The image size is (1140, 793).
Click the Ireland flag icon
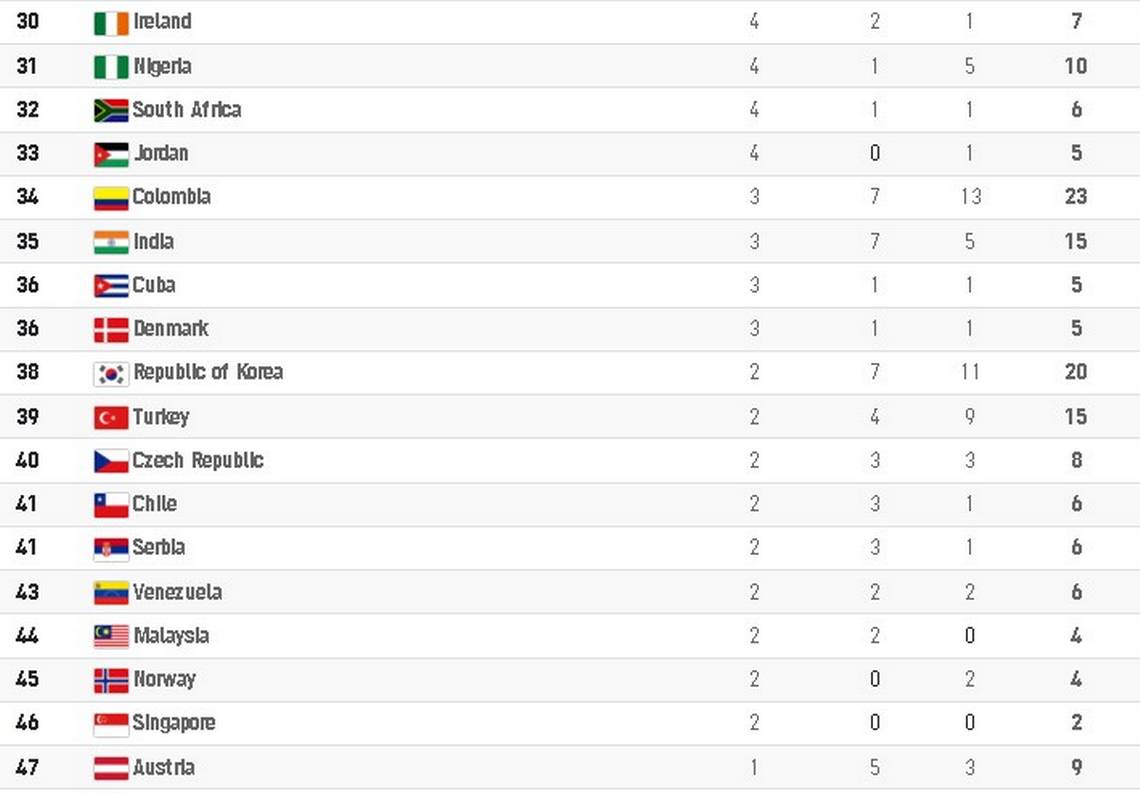pyautogui.click(x=111, y=23)
